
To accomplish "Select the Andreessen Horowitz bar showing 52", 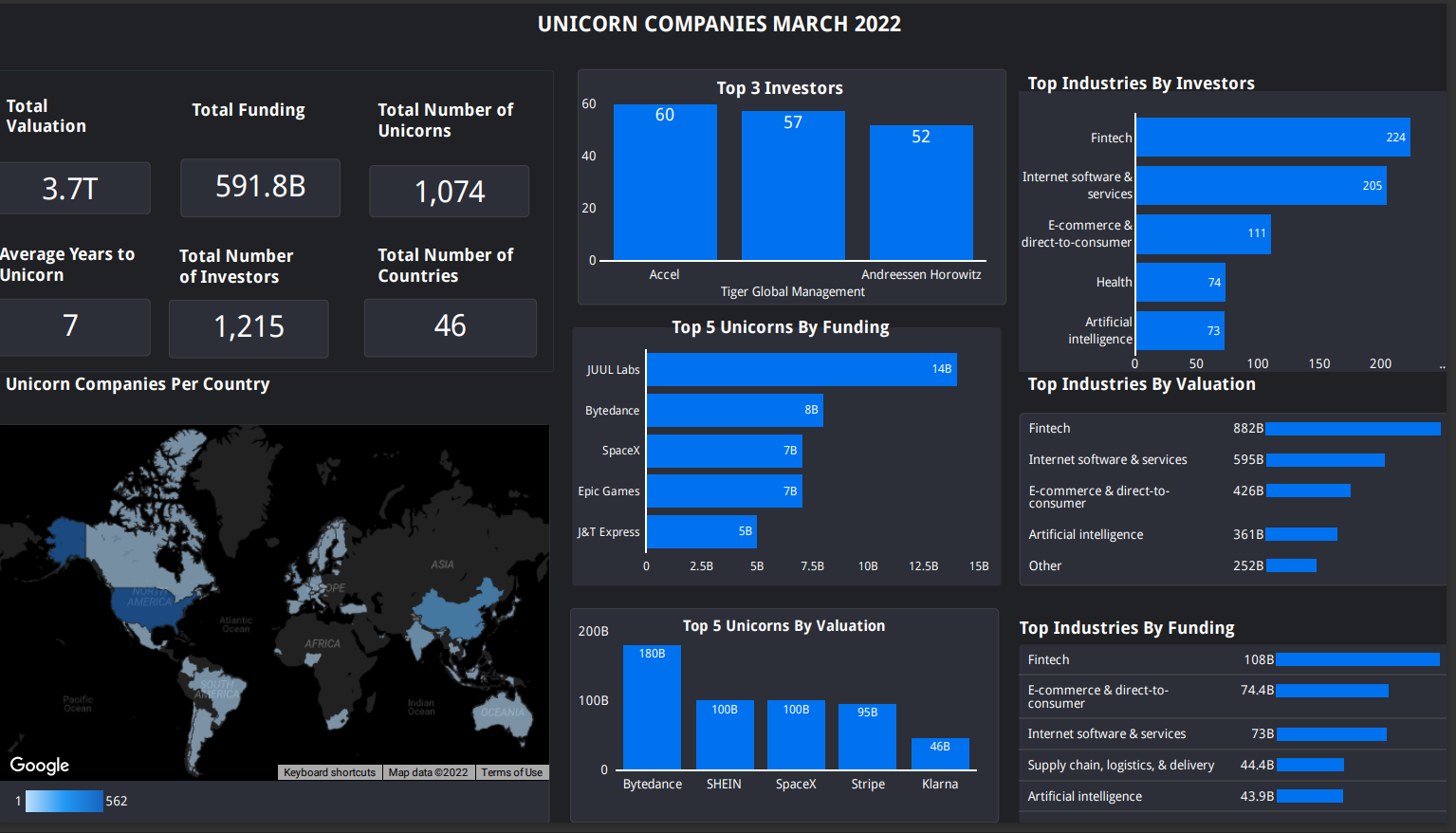I will click(921, 193).
